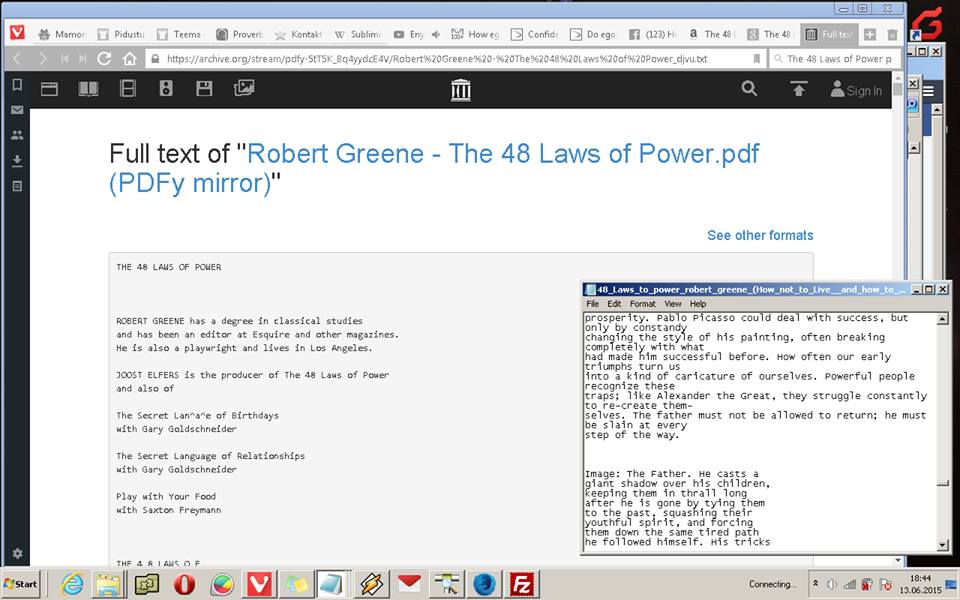The image size is (960, 600).
Task: Click the Notepad vertical scroll thumb
Action: point(943,484)
